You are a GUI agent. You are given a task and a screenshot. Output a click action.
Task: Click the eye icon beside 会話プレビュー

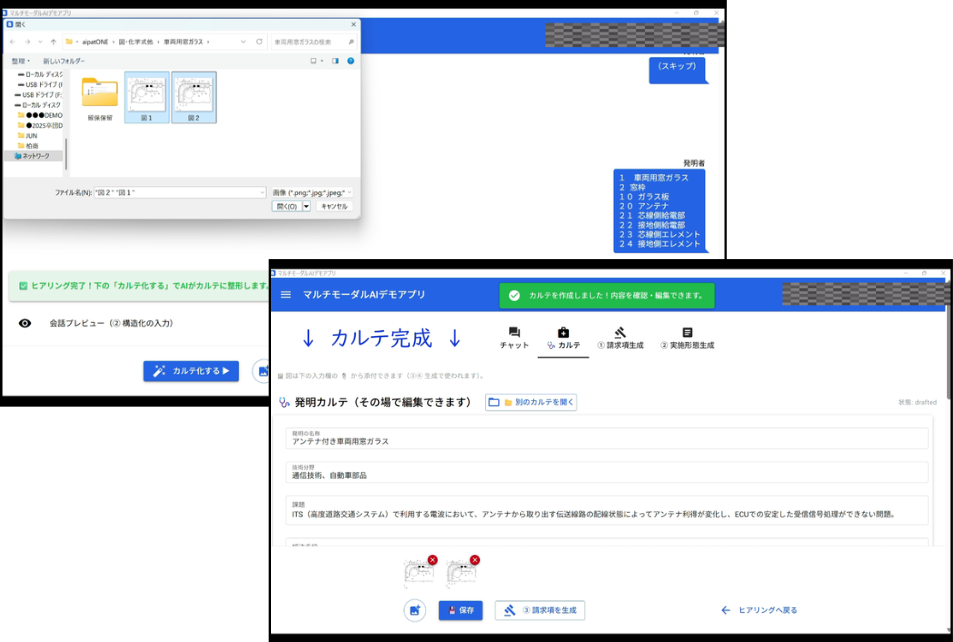coord(25,323)
